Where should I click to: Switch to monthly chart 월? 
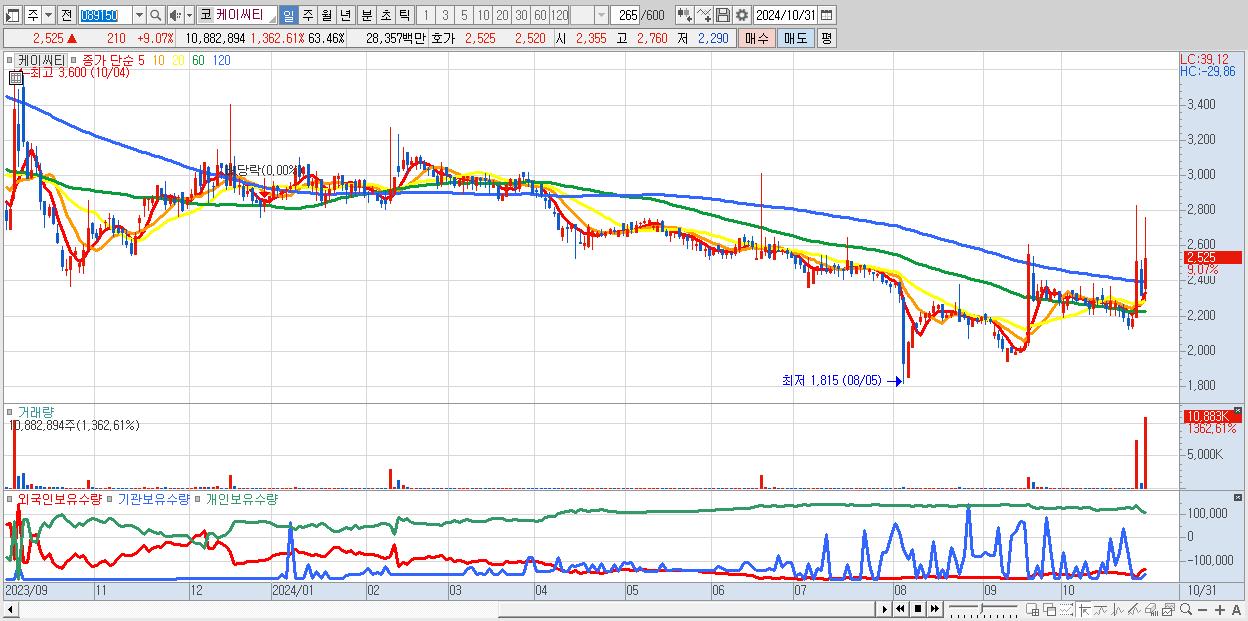(x=326, y=15)
